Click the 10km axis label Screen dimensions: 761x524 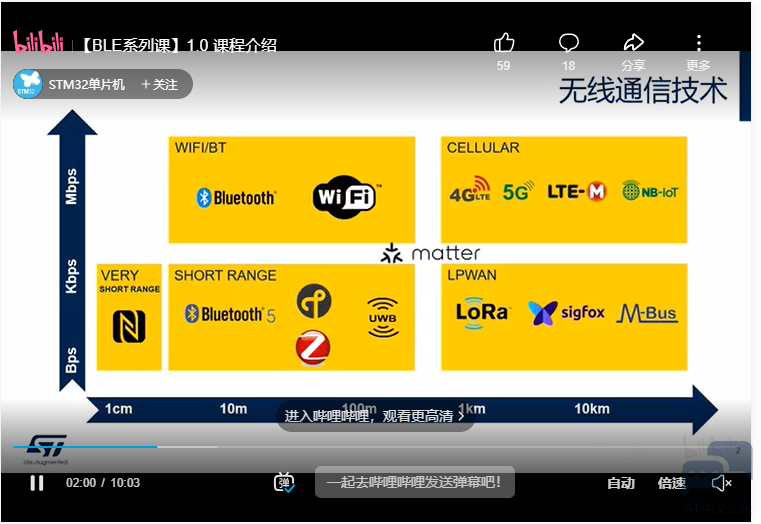coord(592,409)
